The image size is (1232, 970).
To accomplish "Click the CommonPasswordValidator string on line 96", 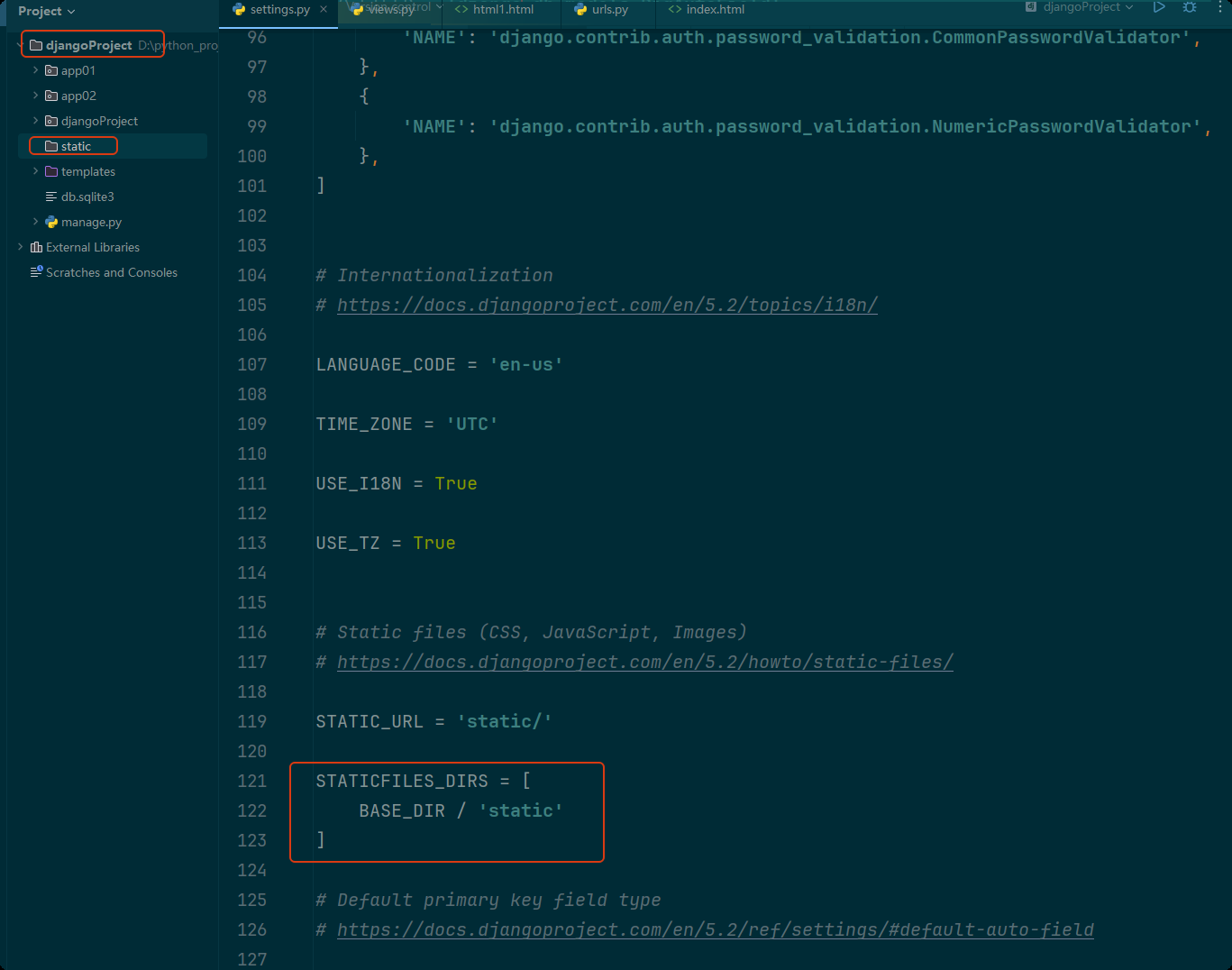I will click(840, 37).
